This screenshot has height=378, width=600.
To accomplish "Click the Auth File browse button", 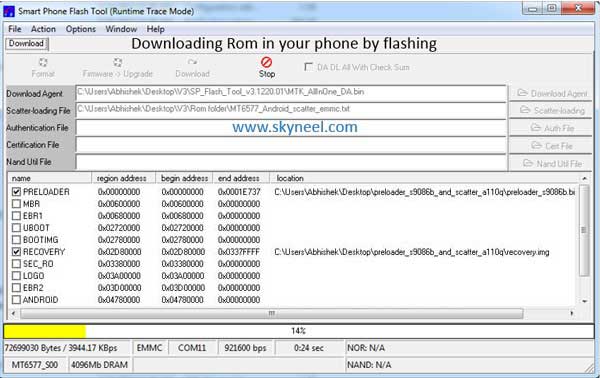I will 551,128.
